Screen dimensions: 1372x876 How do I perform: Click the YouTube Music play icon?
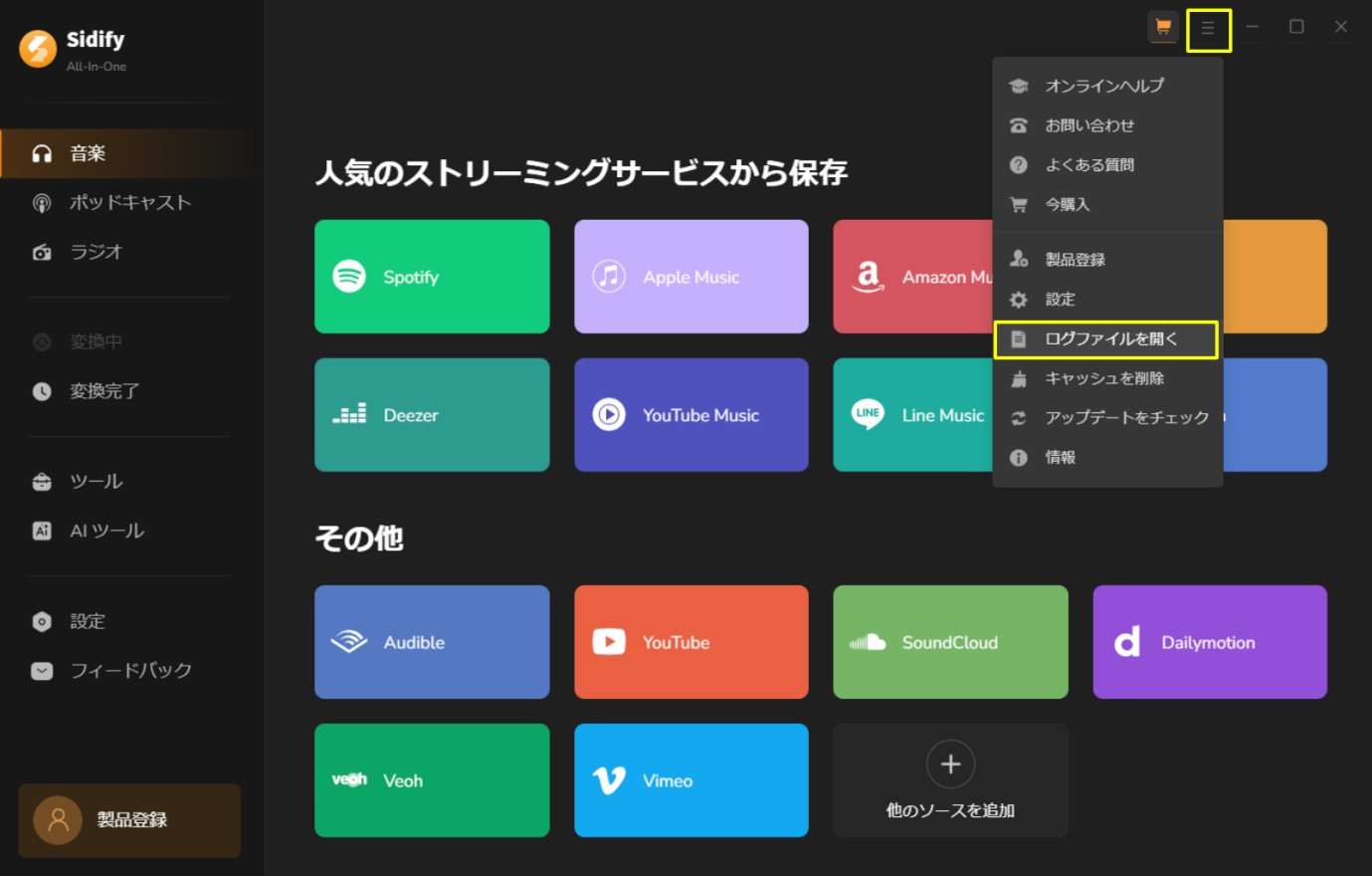coord(609,414)
